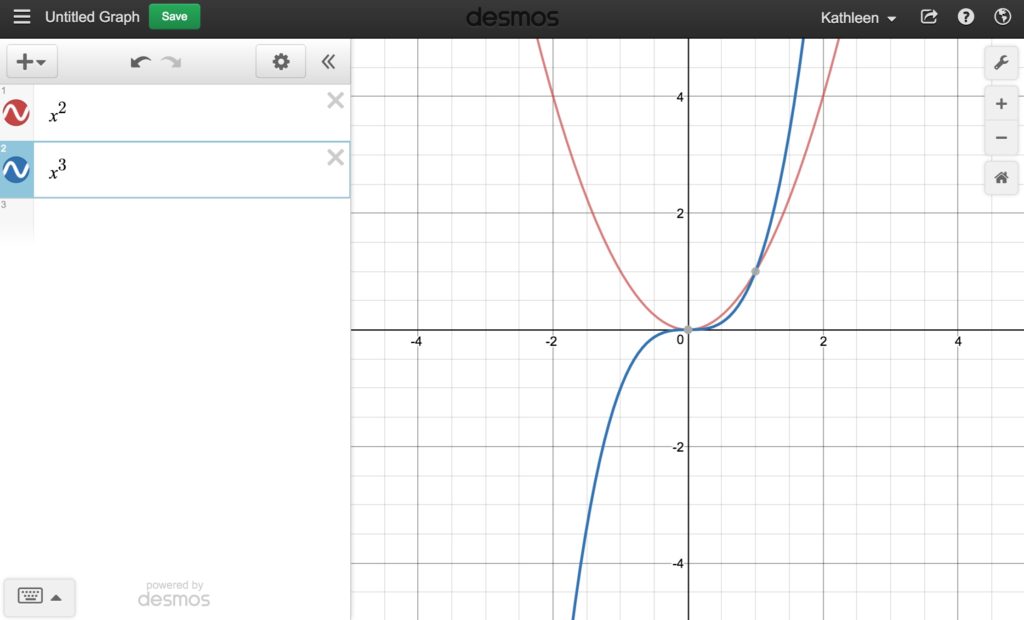Open the hamburger menu for saved graphs
1024x620 pixels.
21,17
